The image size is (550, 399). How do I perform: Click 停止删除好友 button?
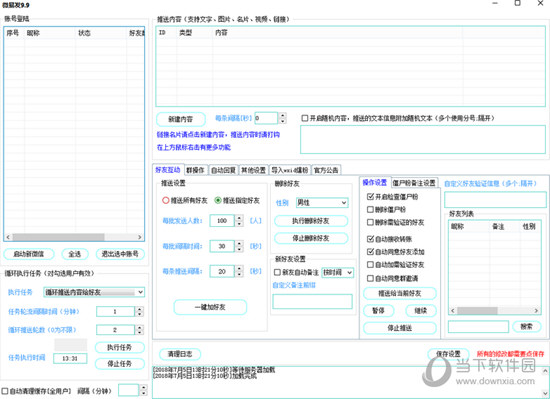[311, 238]
